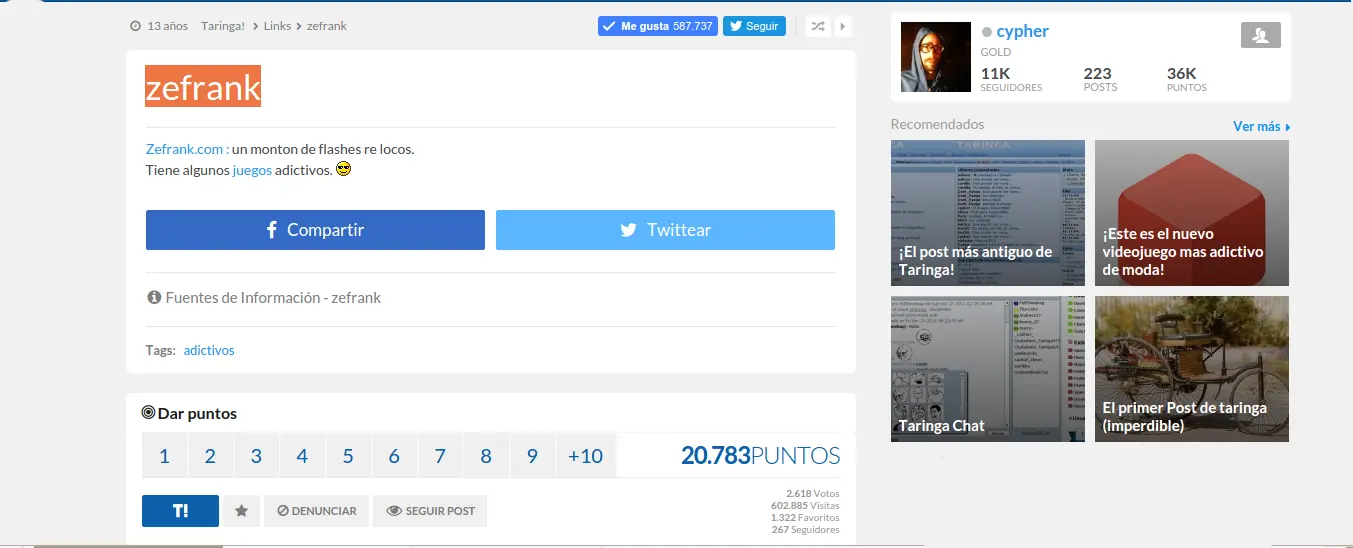Open 'El post más antiguo de Taringa!' thumbnail
The width and height of the screenshot is (1353, 548).
pyautogui.click(x=988, y=213)
